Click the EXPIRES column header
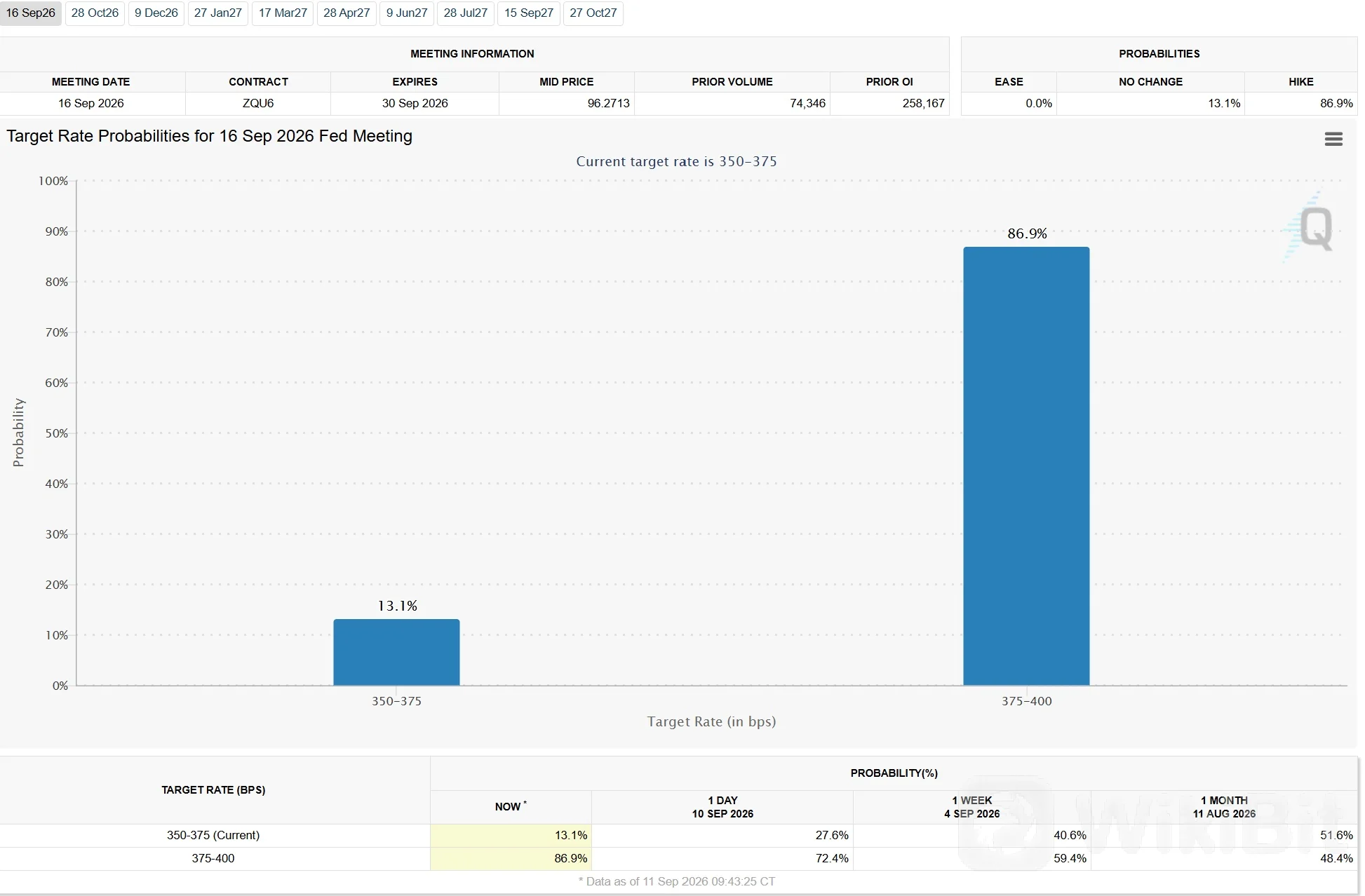The image size is (1365, 896). [415, 82]
